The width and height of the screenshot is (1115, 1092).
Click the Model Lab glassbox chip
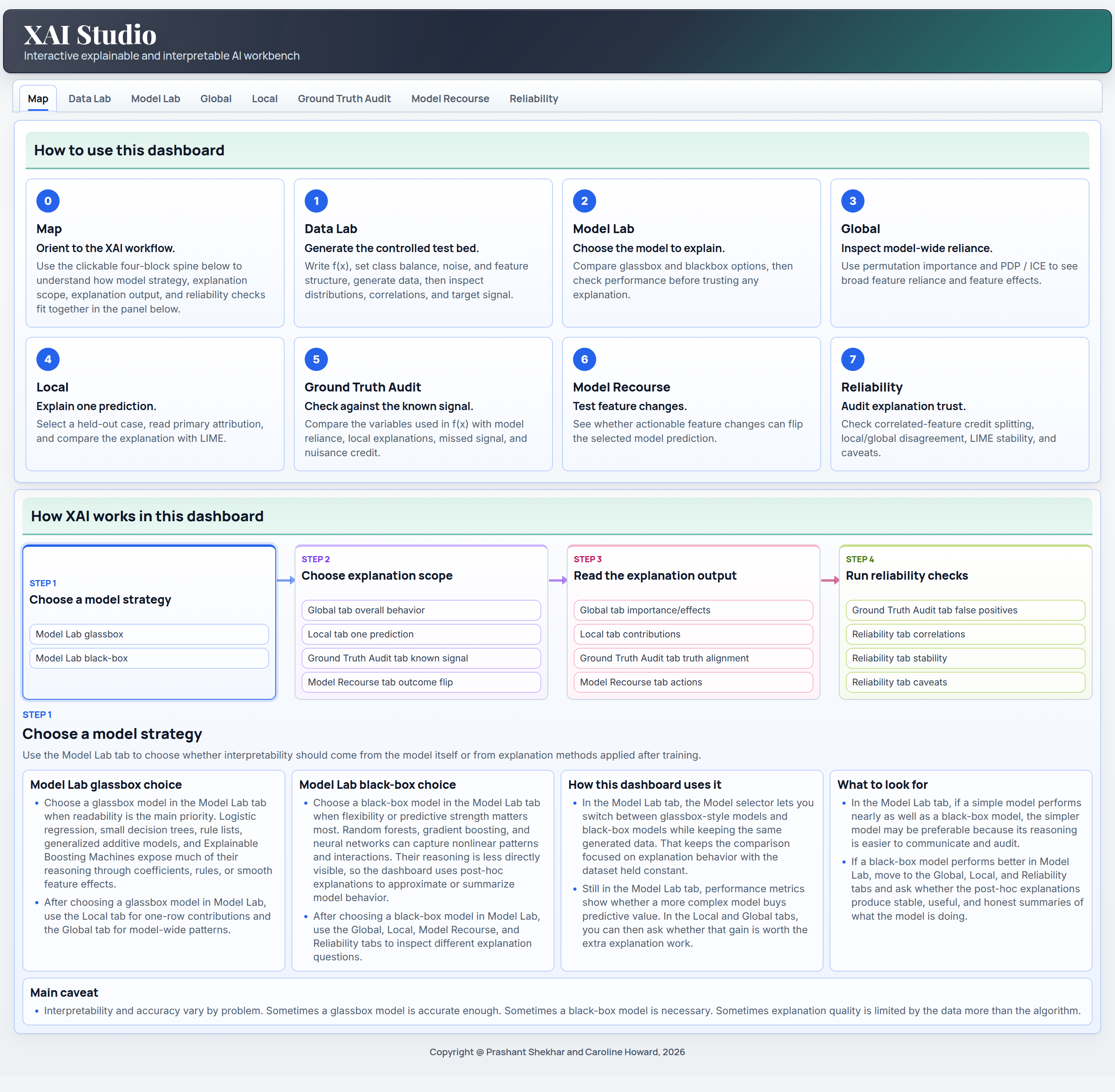coord(149,634)
